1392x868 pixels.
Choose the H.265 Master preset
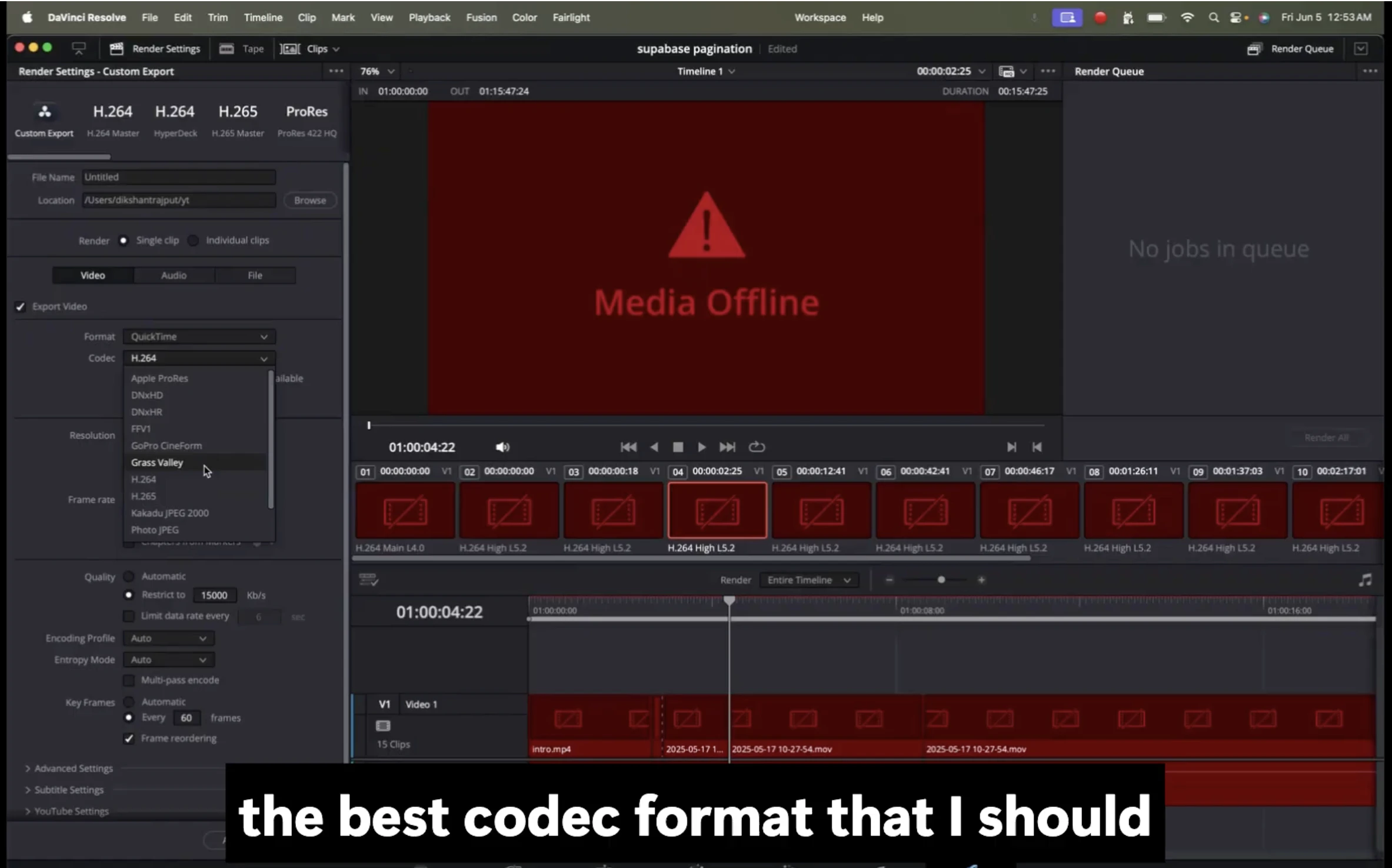[238, 120]
